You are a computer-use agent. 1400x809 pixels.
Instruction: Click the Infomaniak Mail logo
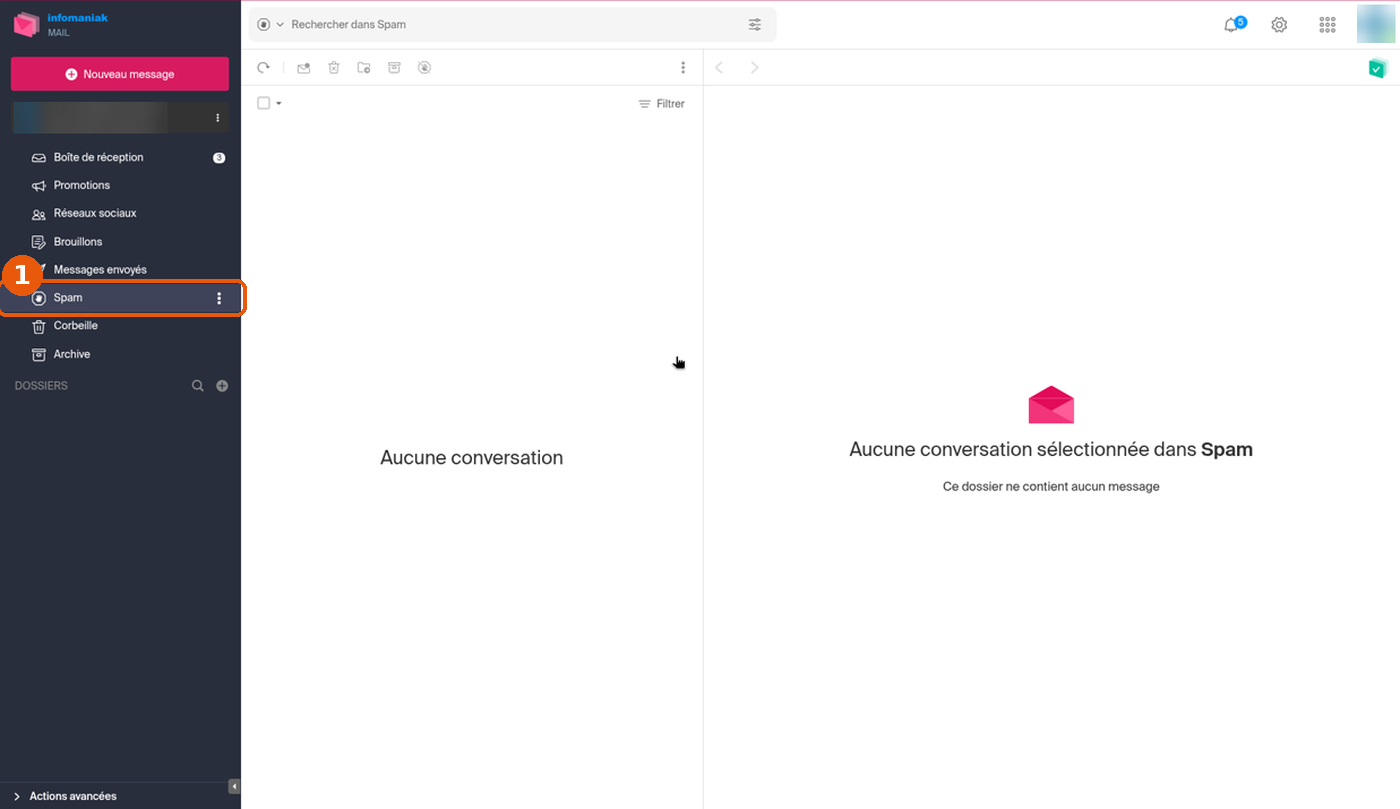[x=60, y=24]
